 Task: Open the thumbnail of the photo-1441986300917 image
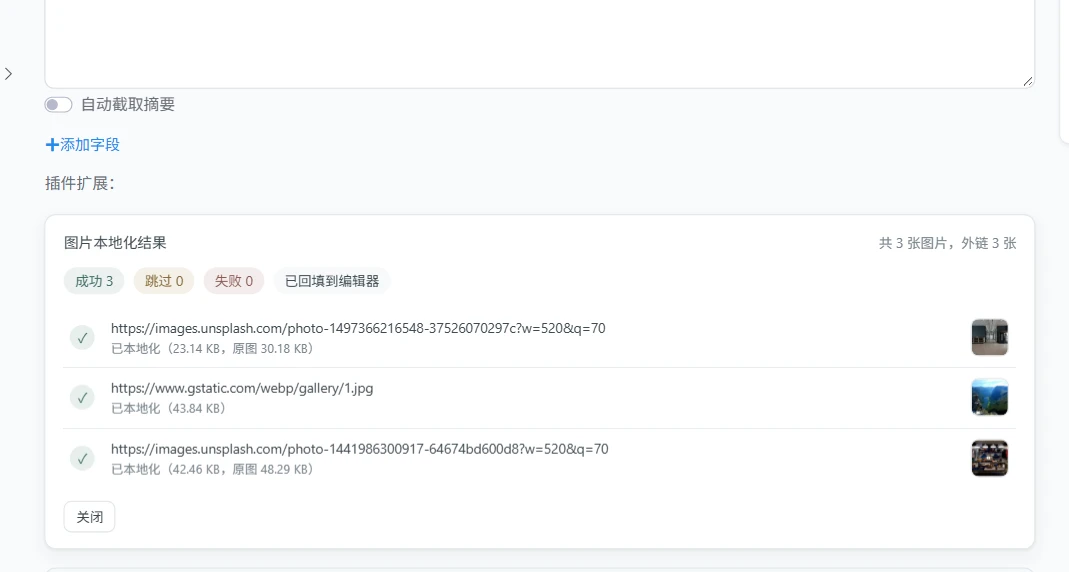[989, 457]
